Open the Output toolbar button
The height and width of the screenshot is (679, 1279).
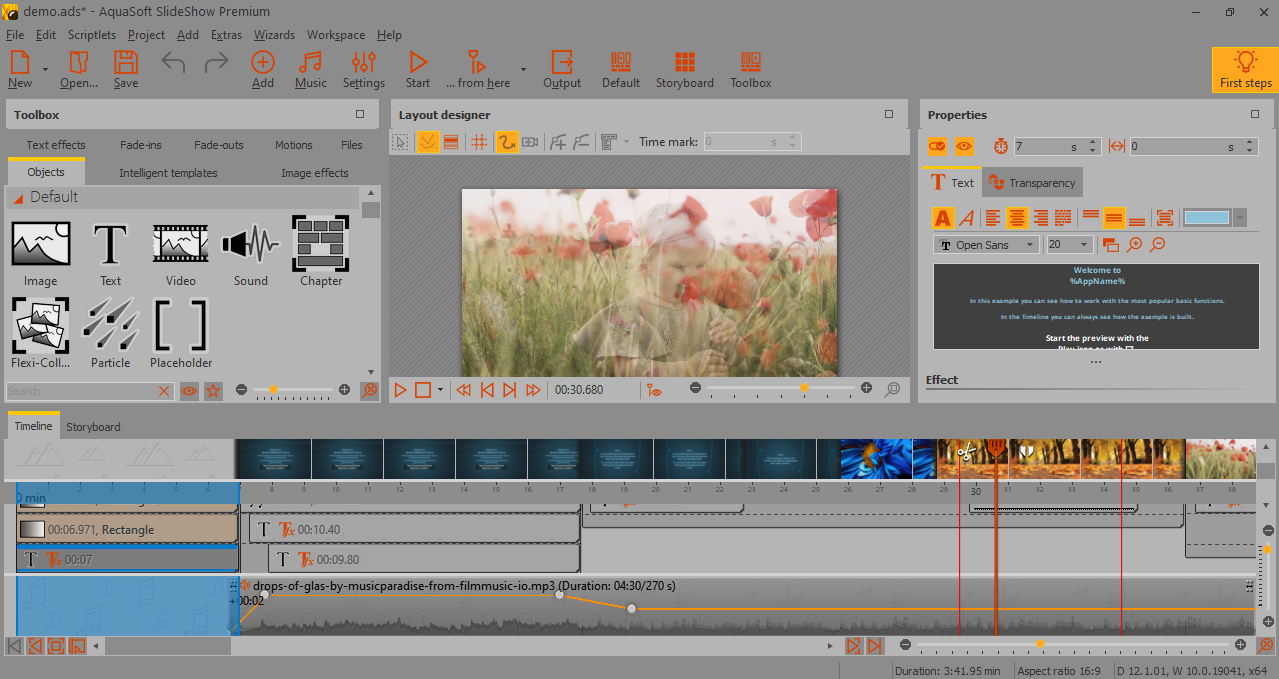pos(562,69)
